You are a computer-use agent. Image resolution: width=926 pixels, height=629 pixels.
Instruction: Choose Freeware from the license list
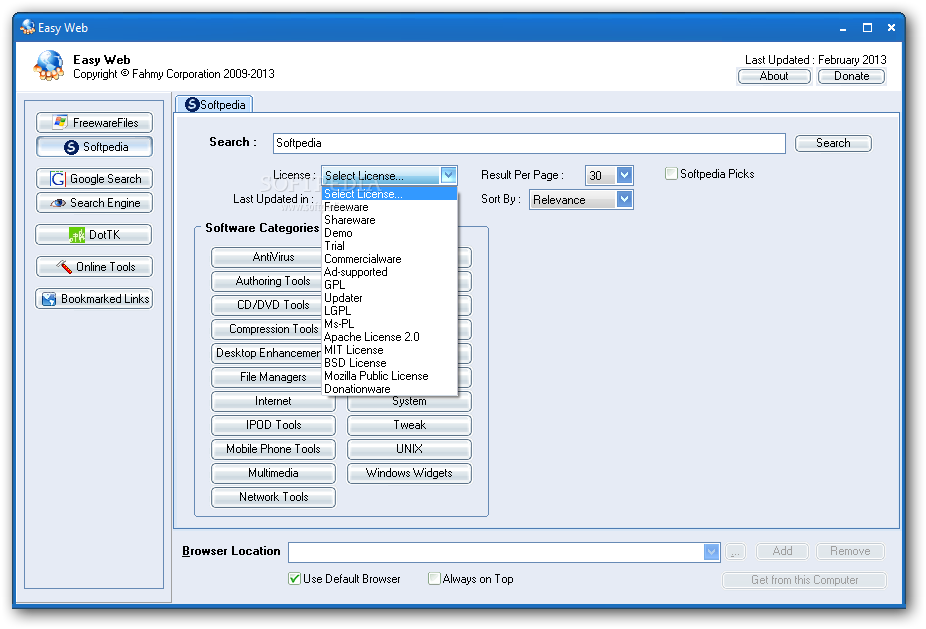390,207
